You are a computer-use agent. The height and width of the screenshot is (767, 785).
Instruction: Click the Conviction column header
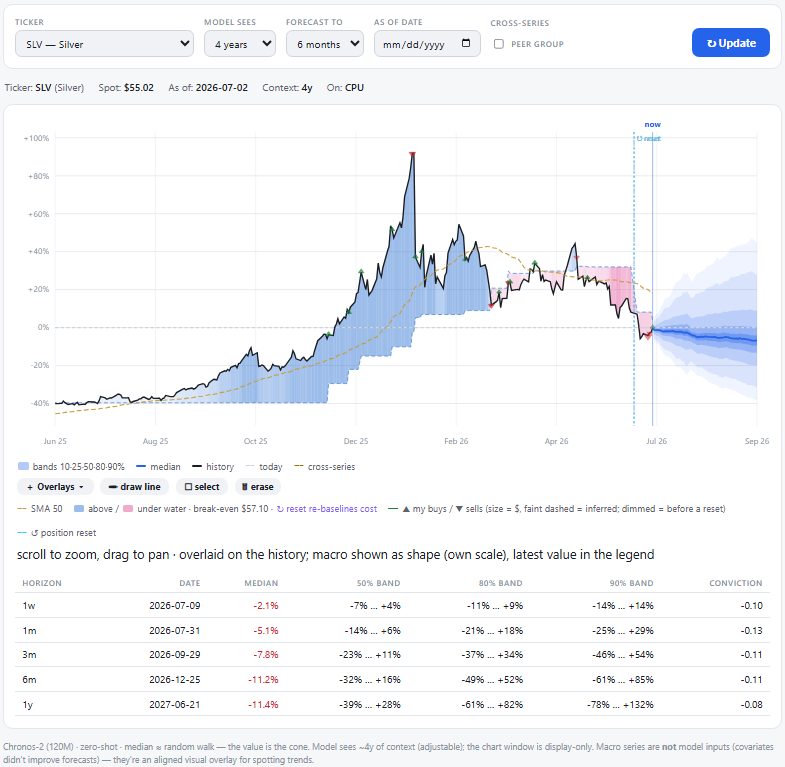(x=735, y=583)
